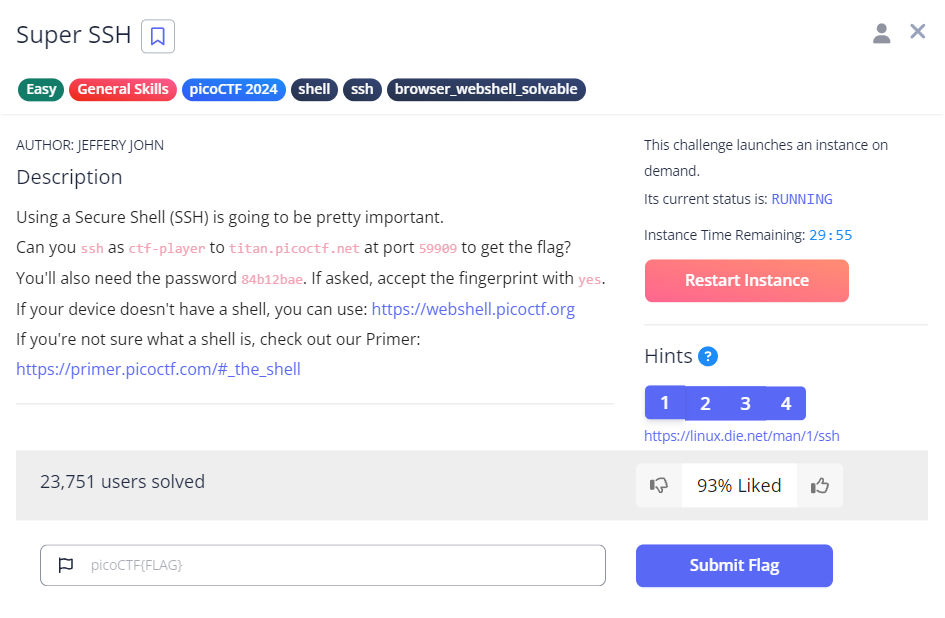
Task: Select the picoCTF 2024 event tag
Action: (x=234, y=89)
